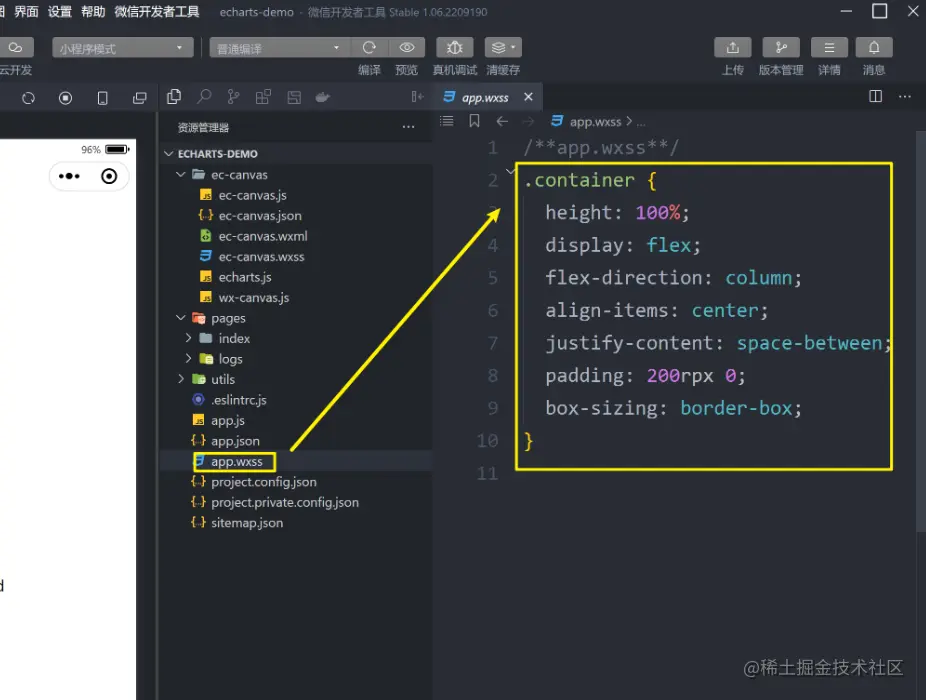Go back with left arrow icon
This screenshot has height=700, width=926.
pyautogui.click(x=502, y=121)
